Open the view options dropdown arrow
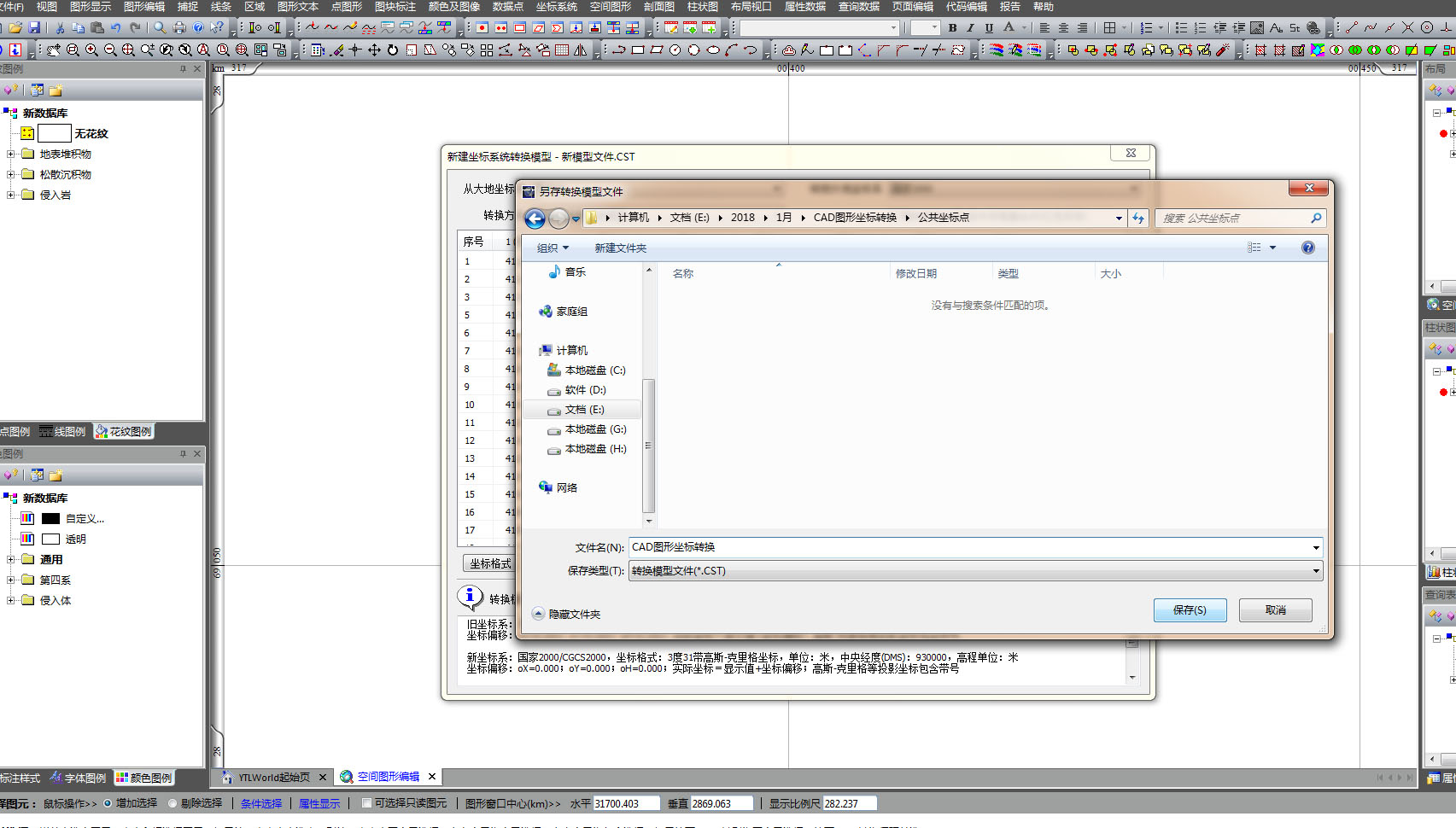This screenshot has height=828, width=1456. (x=1272, y=248)
